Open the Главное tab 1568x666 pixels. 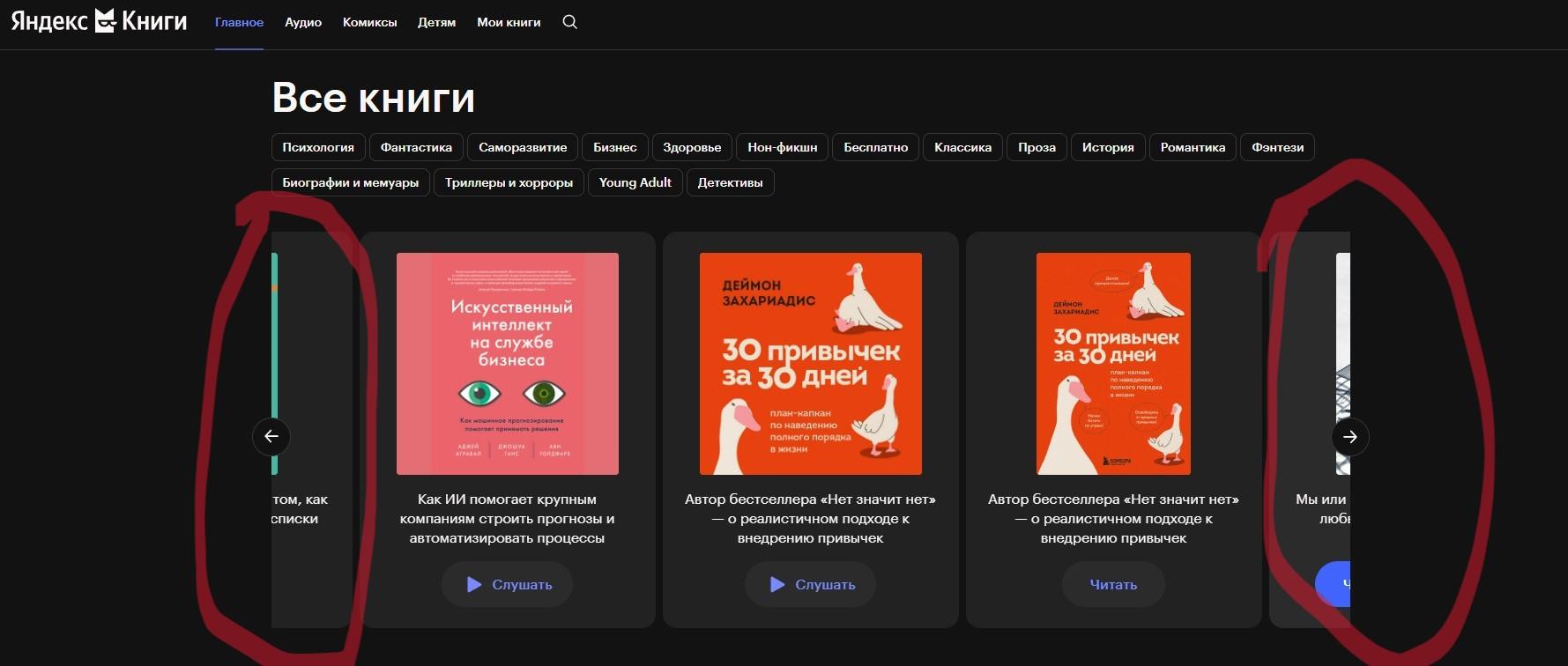tap(239, 22)
